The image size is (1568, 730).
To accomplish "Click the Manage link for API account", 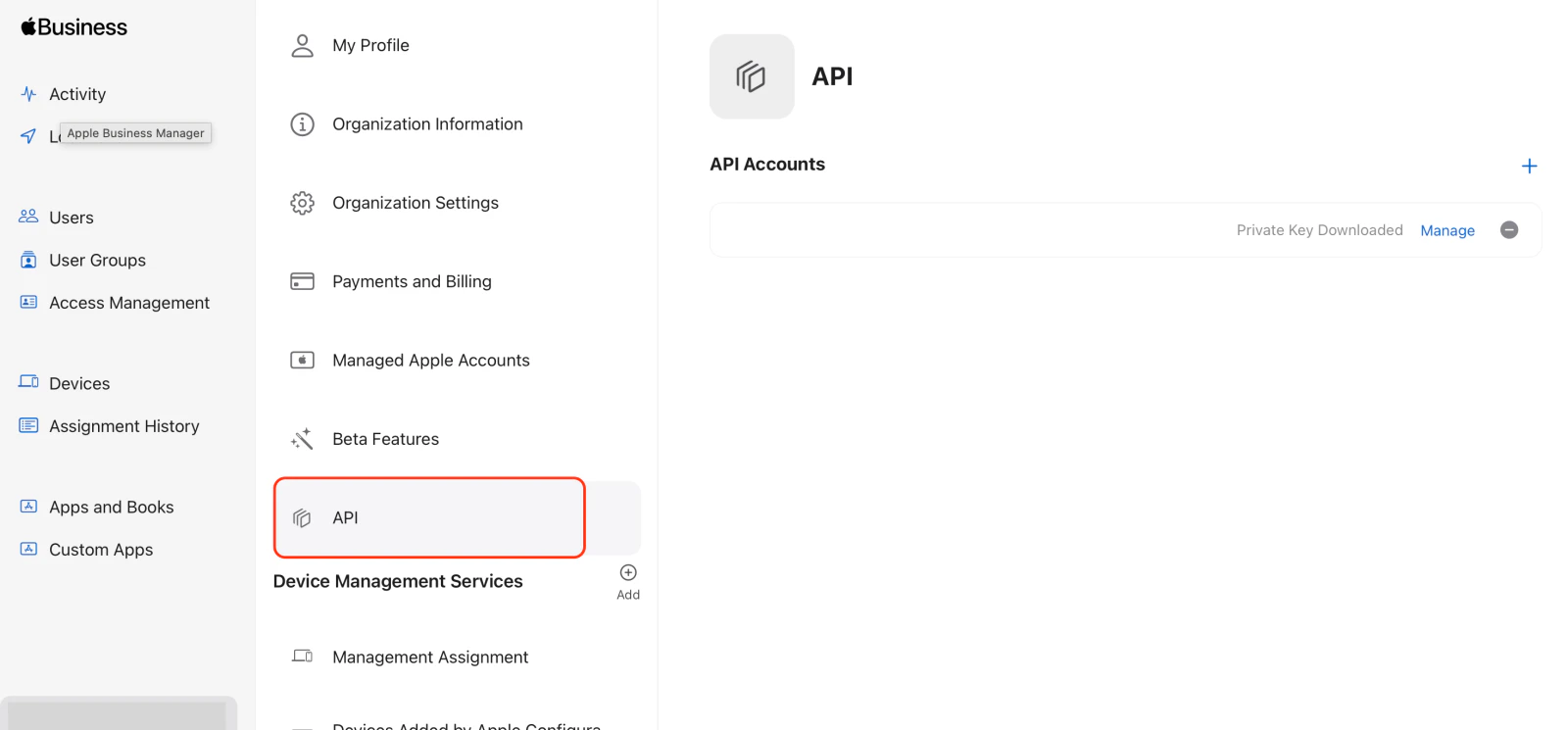I will 1447,230.
